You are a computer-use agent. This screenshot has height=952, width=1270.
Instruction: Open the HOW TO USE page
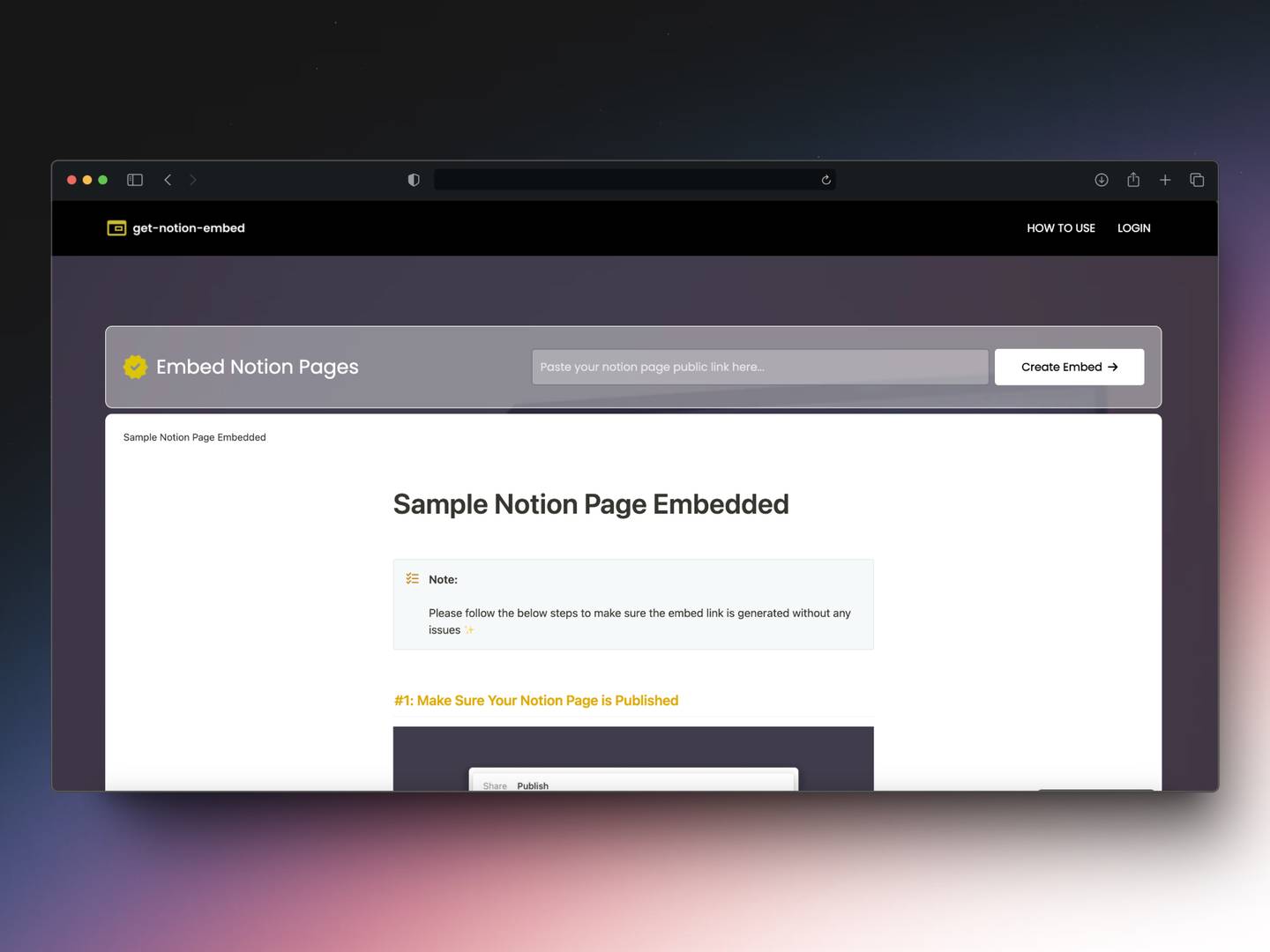click(x=1060, y=228)
